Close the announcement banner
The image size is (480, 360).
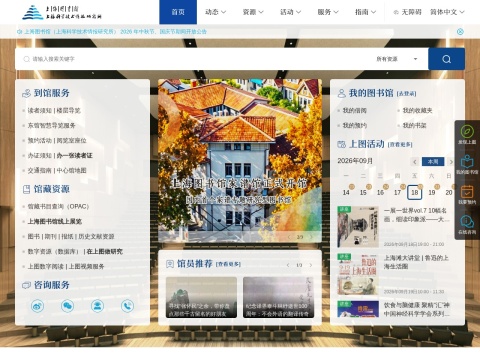click(460, 32)
